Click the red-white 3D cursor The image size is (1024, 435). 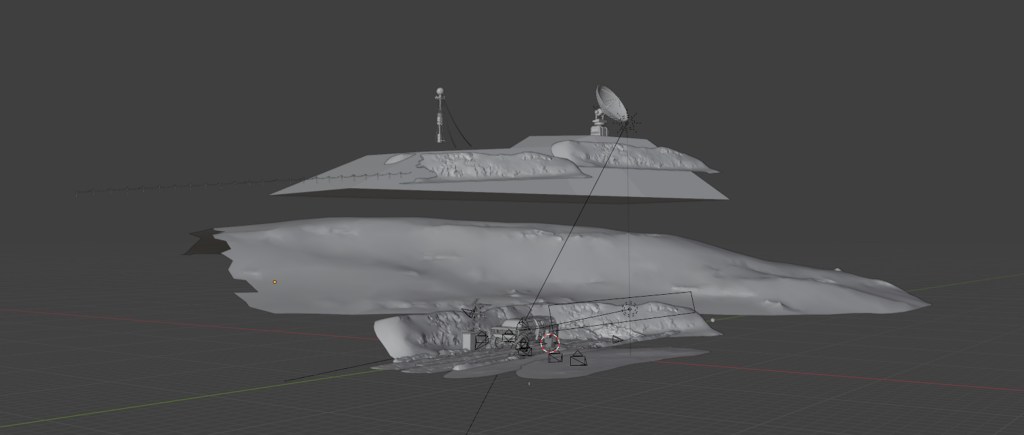coord(550,343)
